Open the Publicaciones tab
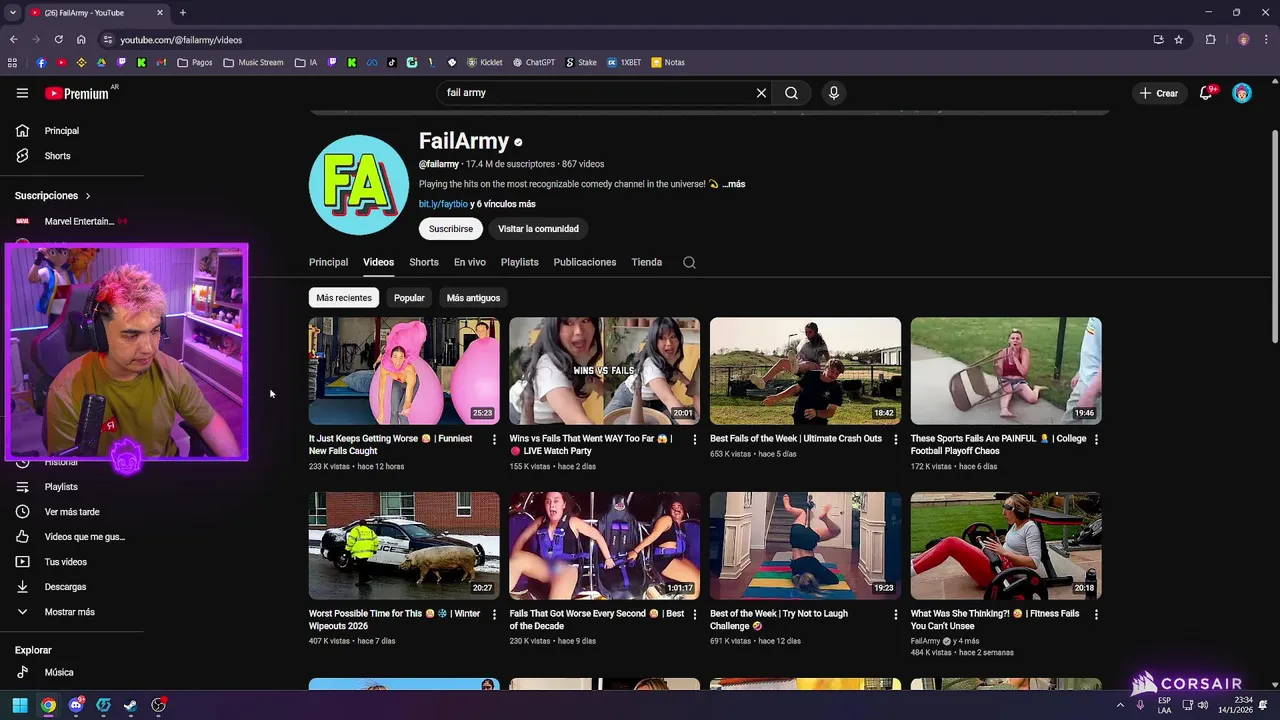The image size is (1280, 720). pyautogui.click(x=585, y=262)
